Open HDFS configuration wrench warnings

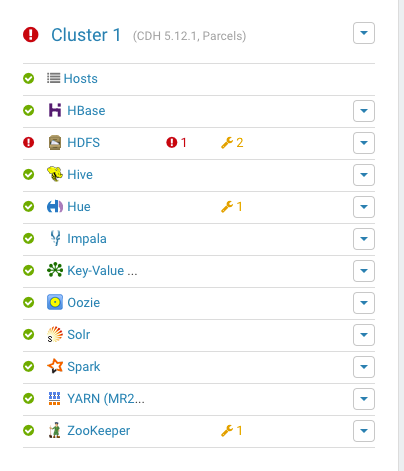click(x=232, y=143)
